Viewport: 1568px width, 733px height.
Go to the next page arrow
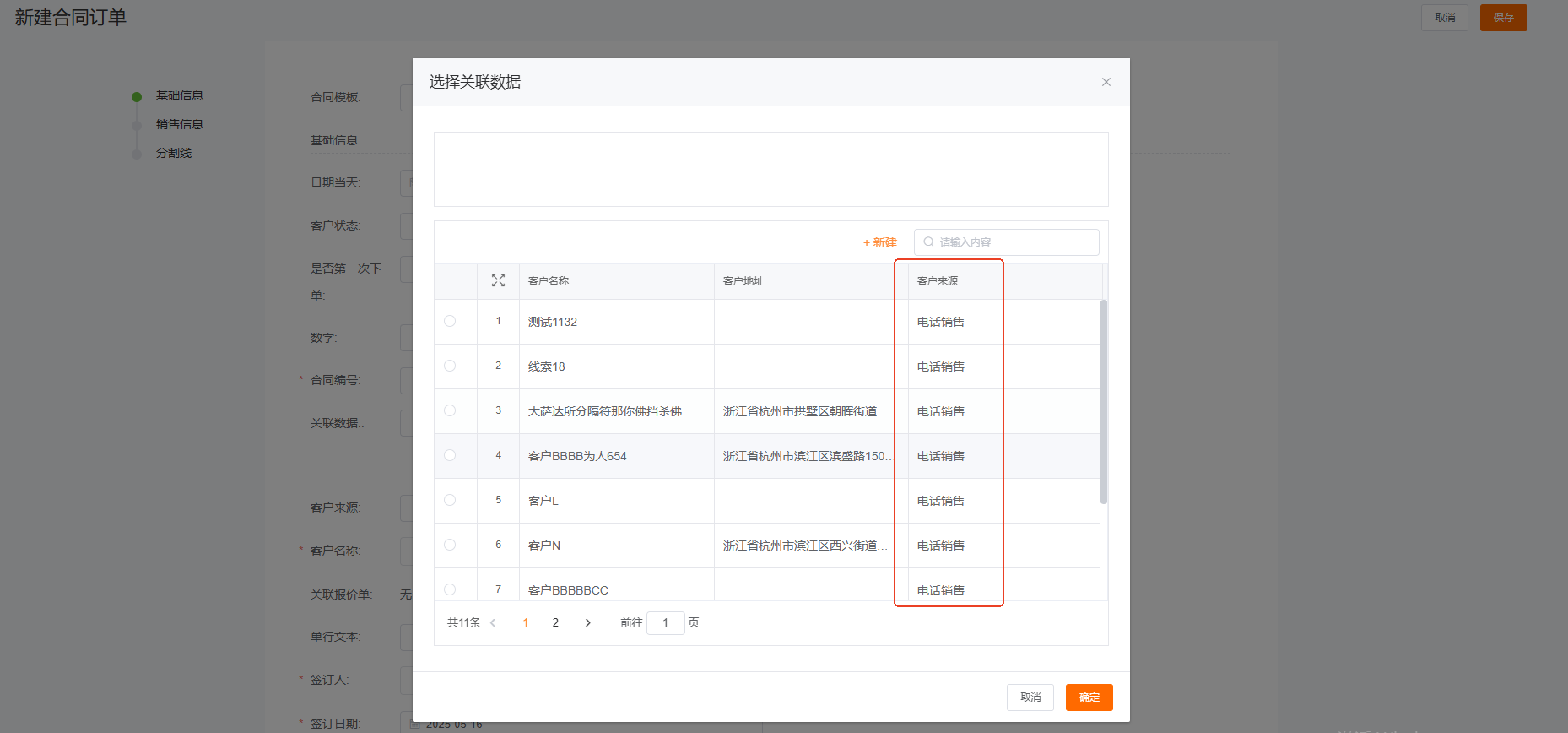588,623
